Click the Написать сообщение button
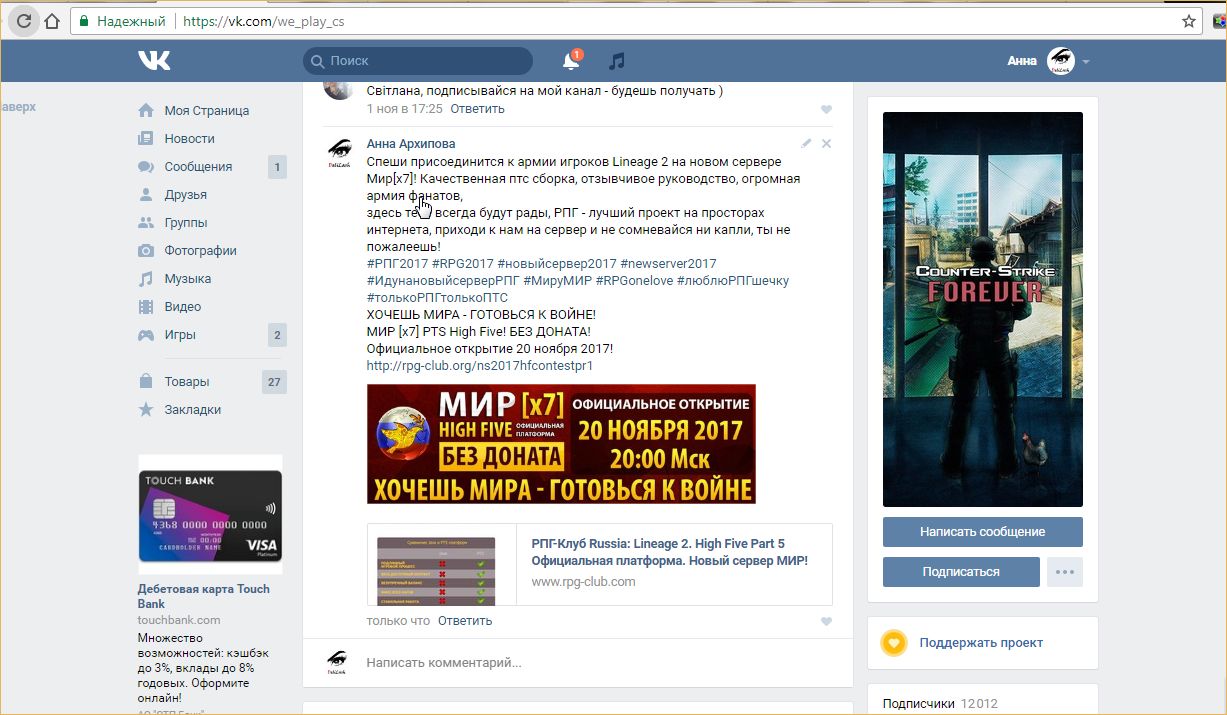The width and height of the screenshot is (1227, 715). coord(983,532)
